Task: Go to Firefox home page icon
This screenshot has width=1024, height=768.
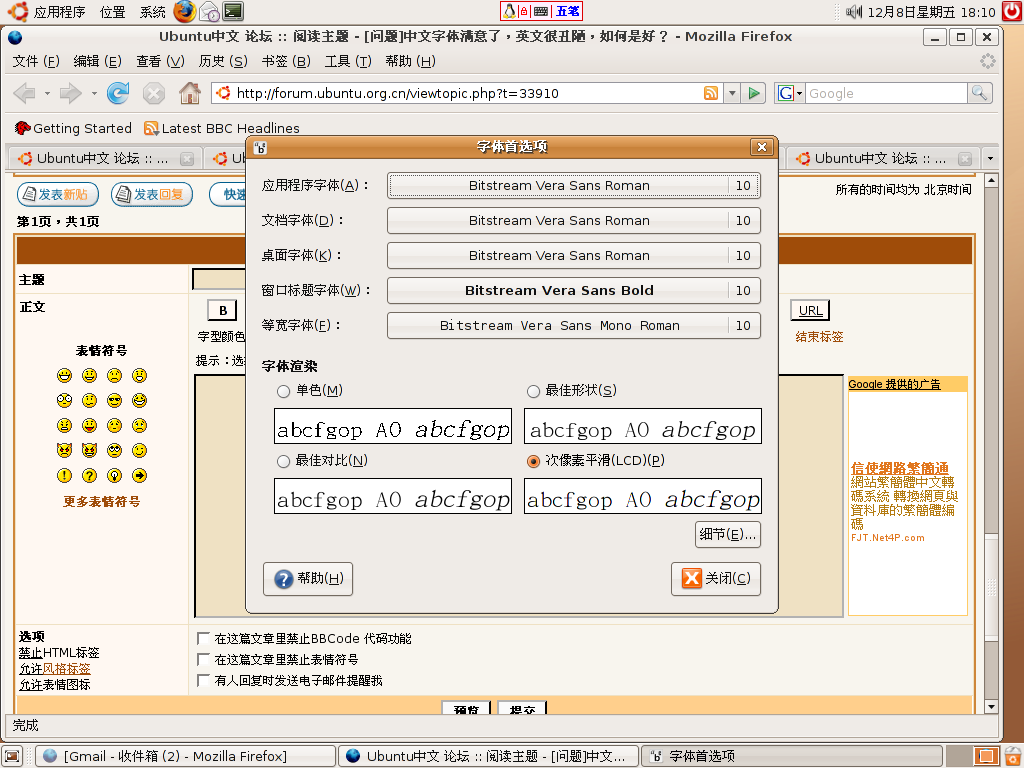Action: (190, 93)
